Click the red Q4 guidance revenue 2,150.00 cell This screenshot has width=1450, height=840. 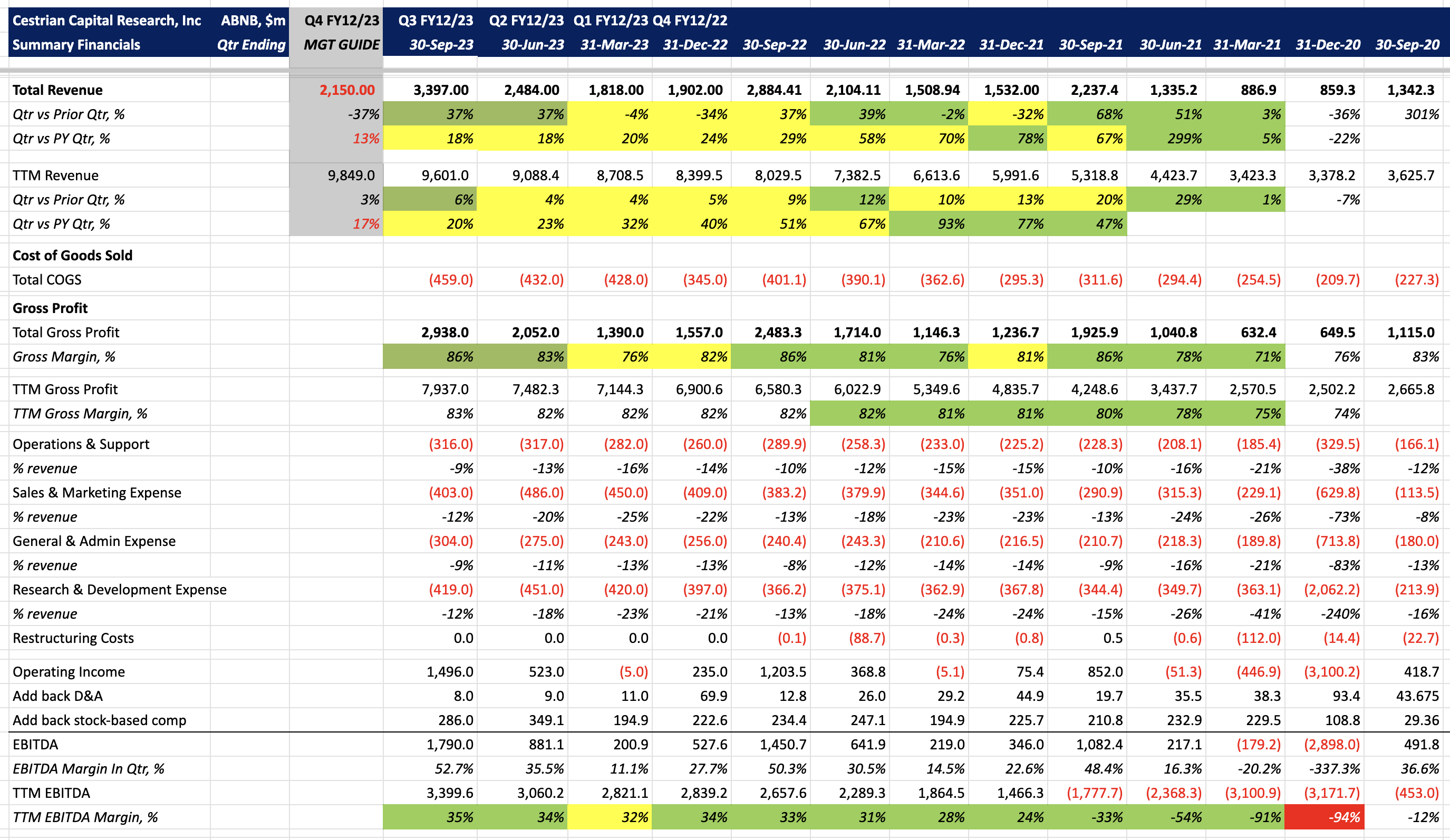(x=347, y=90)
